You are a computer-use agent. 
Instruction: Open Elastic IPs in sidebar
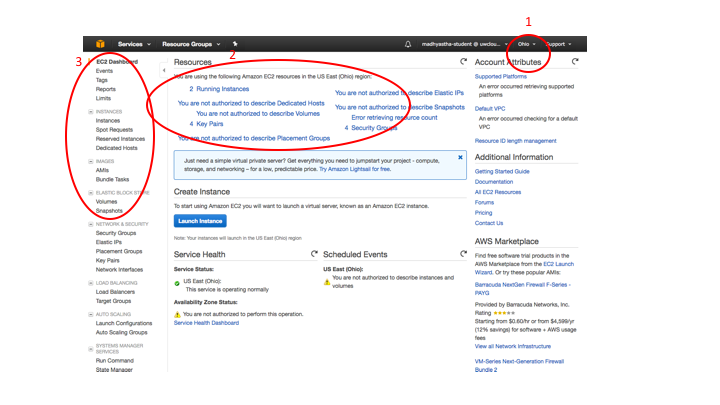click(109, 242)
